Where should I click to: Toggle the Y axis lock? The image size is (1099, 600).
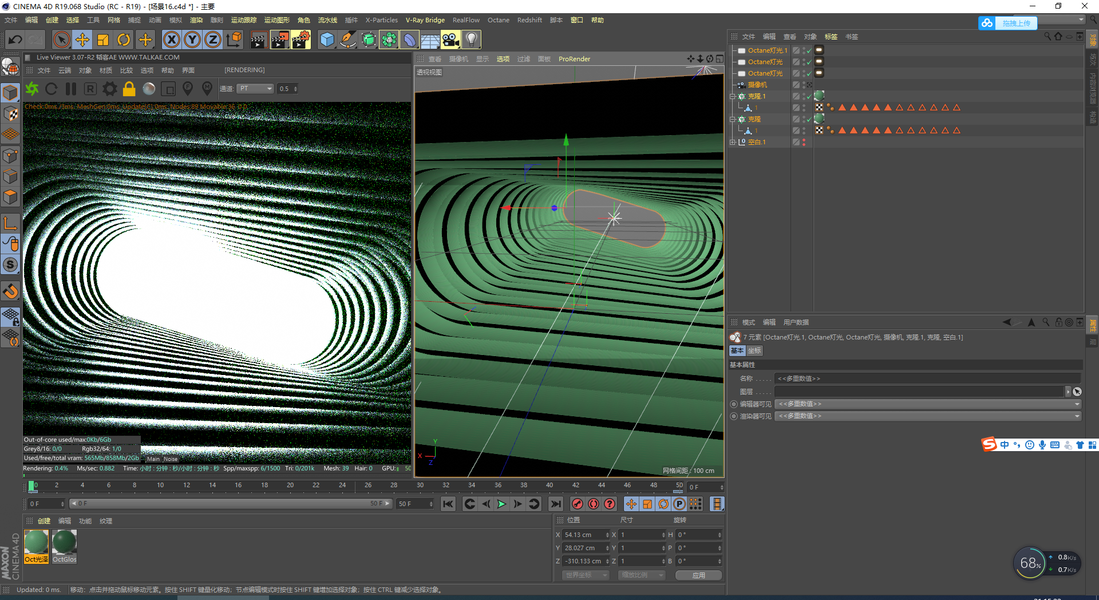192,40
